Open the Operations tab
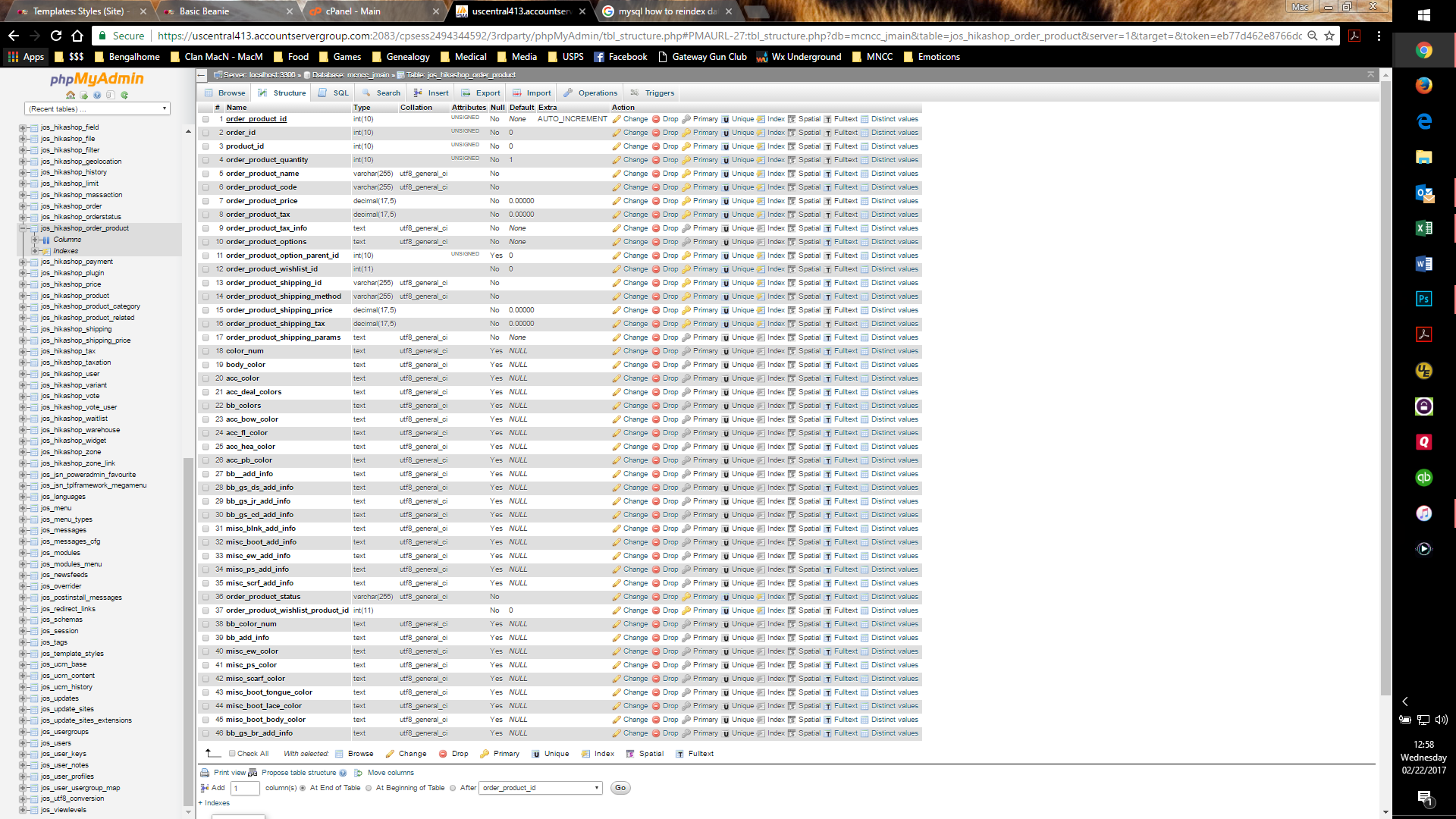 [591, 93]
